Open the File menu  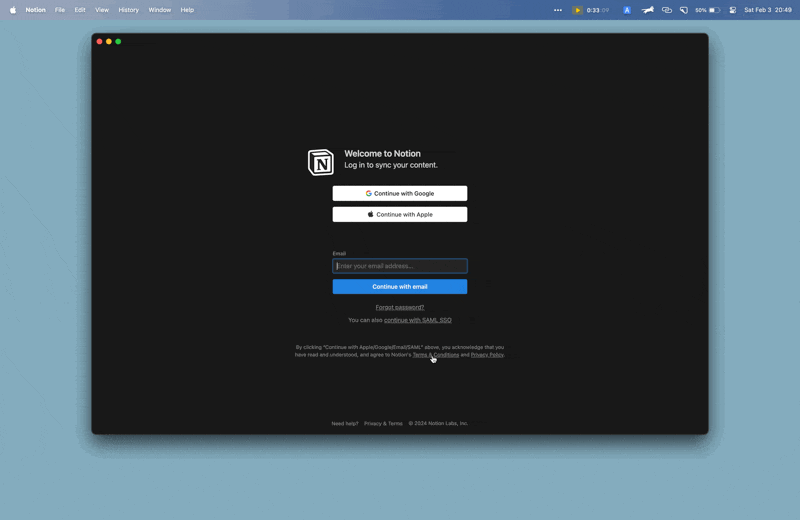[60, 10]
